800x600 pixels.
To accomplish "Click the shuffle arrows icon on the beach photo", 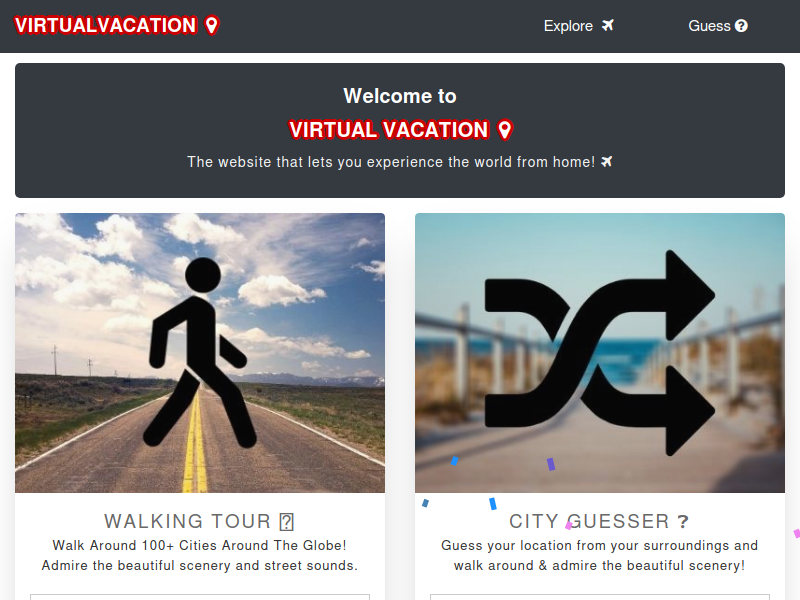I will (x=599, y=353).
